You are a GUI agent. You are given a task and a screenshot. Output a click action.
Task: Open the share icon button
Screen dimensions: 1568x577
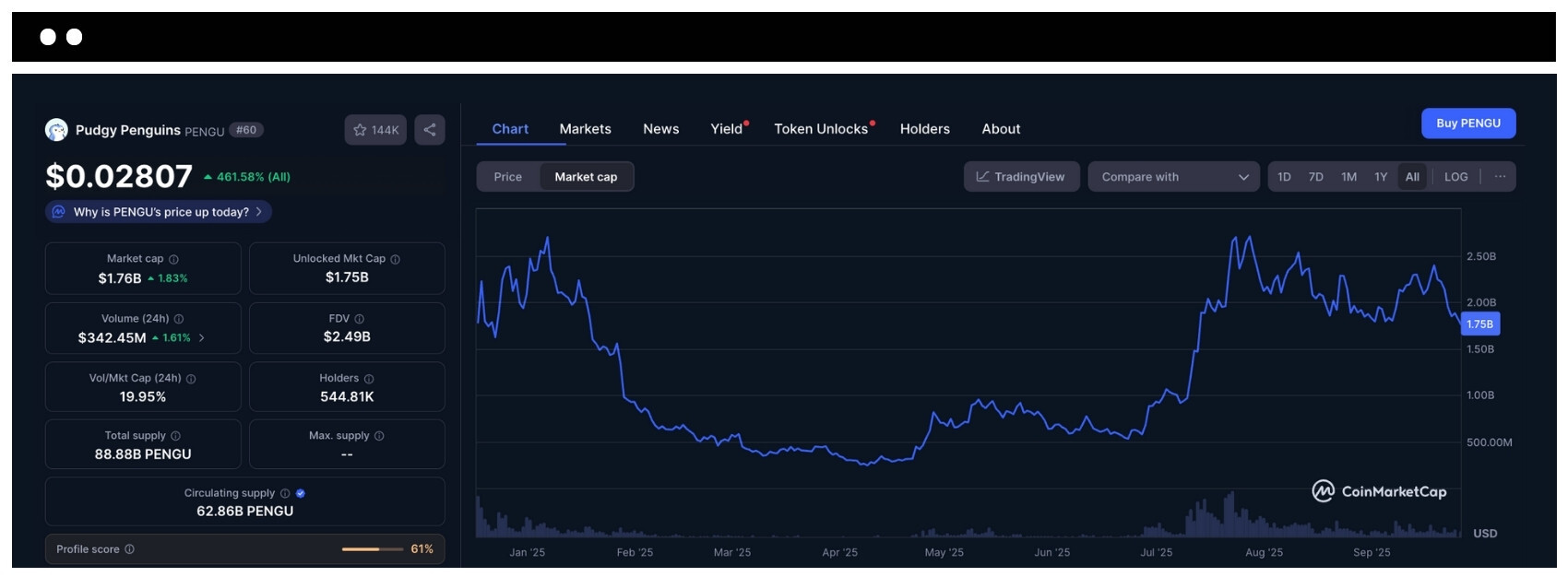coord(430,130)
